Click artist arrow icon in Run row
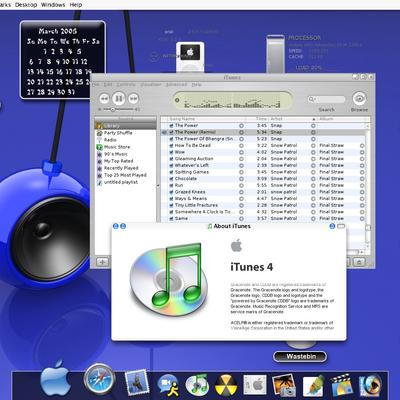This screenshot has height=400, width=400. point(313,185)
